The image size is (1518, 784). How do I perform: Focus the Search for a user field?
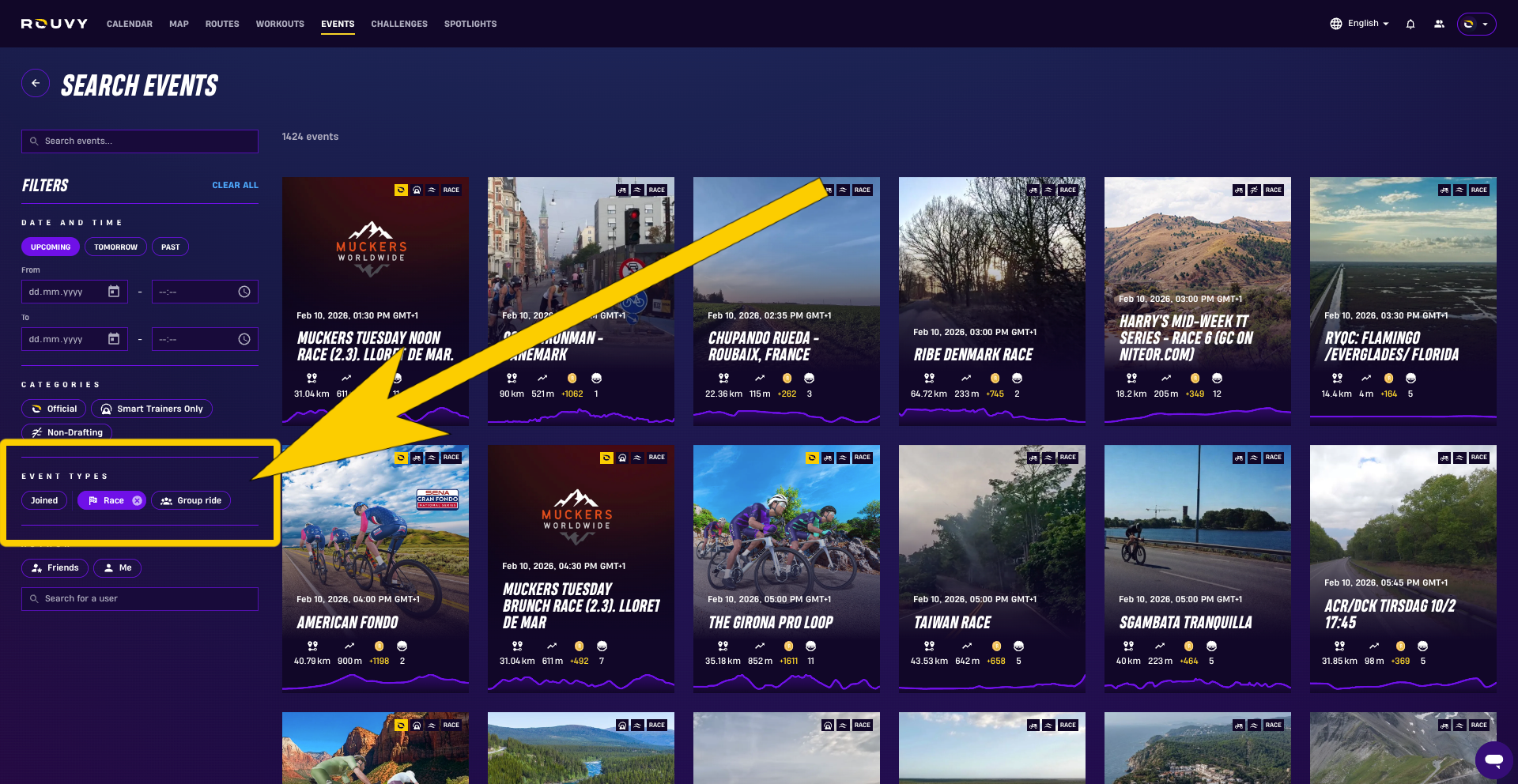[x=140, y=599]
